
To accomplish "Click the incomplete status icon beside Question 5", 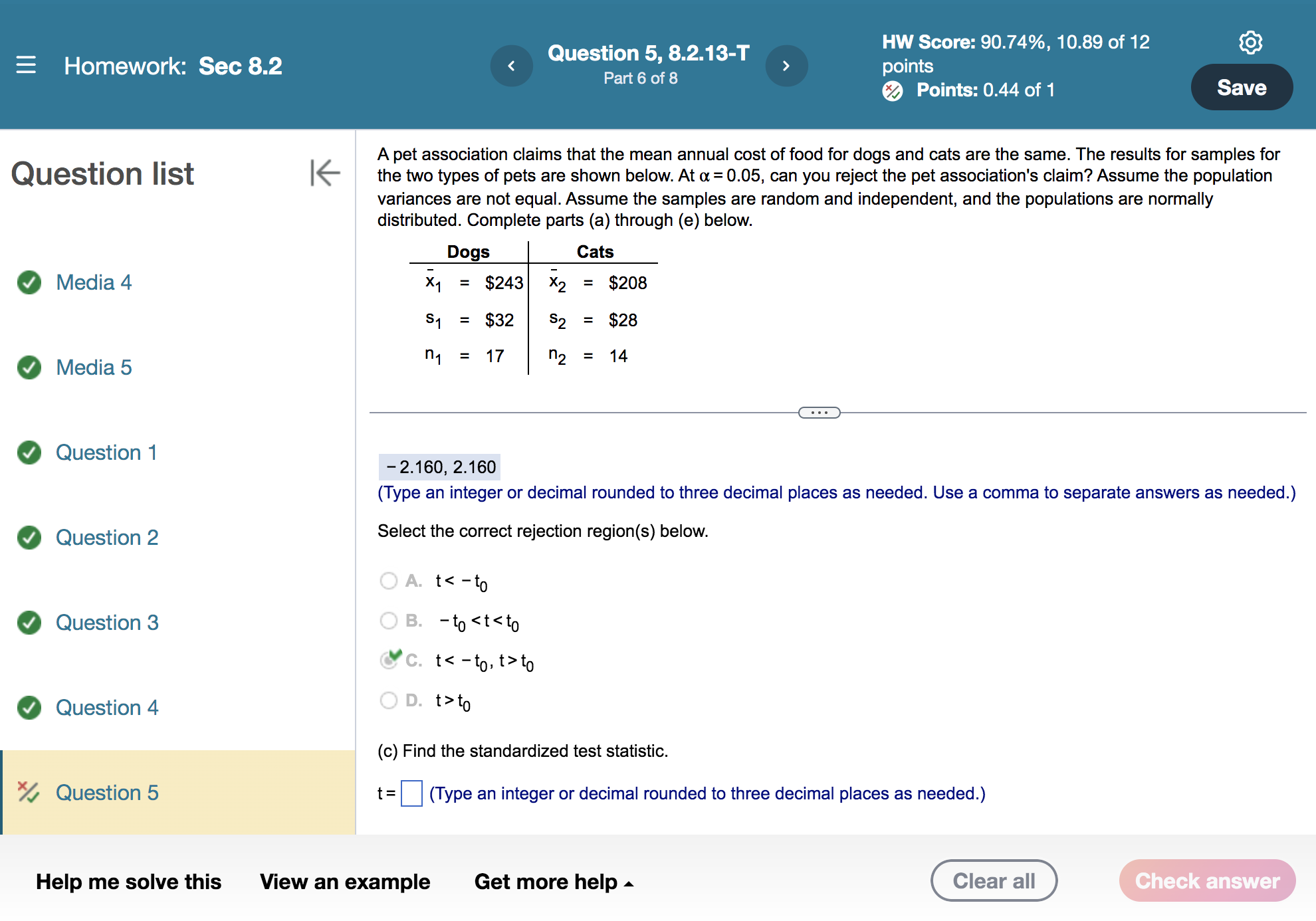I will [29, 792].
